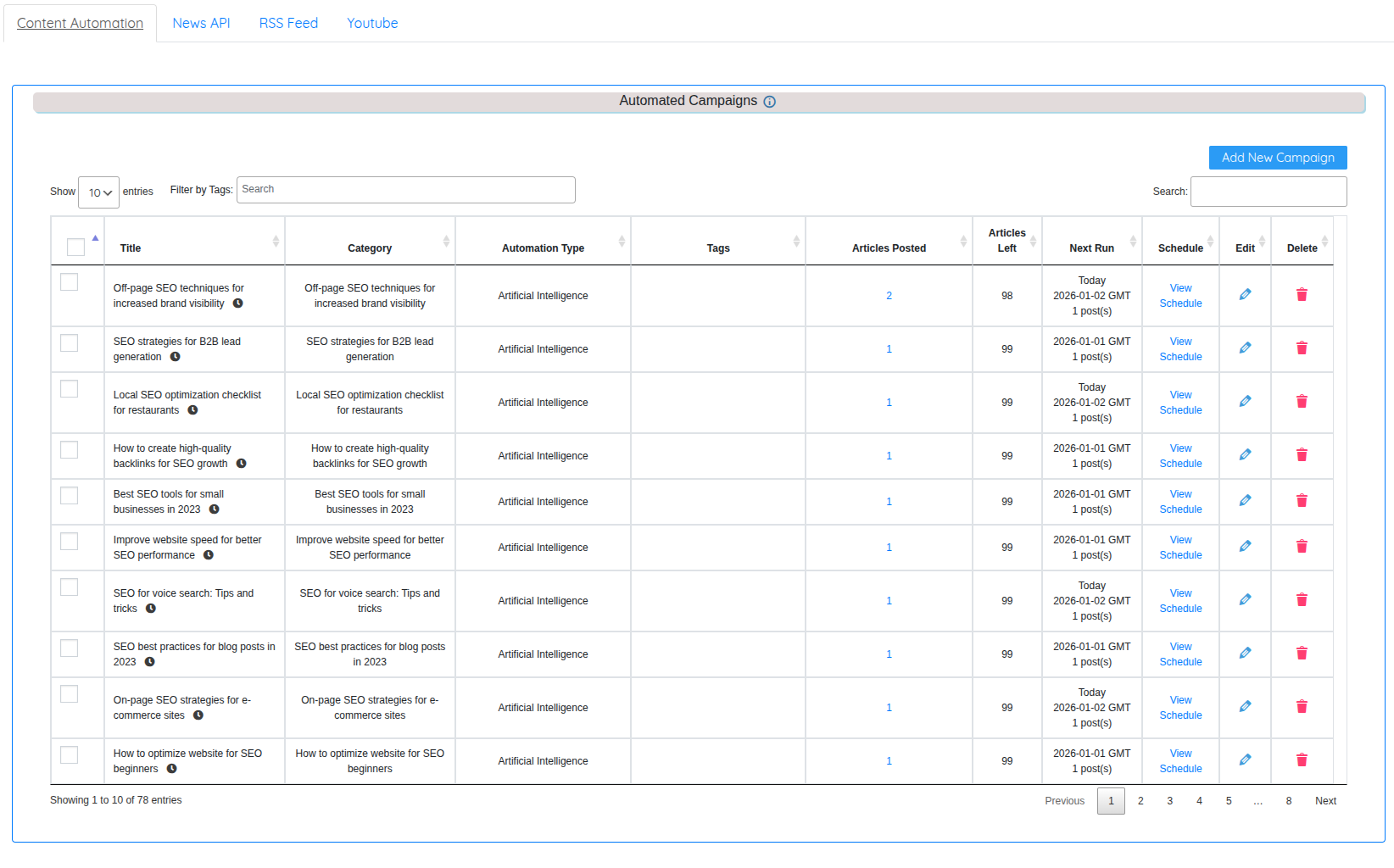Screen dimensions: 1394x868
Task: Edit the SEO for voice search campaign
Action: click(x=1245, y=600)
